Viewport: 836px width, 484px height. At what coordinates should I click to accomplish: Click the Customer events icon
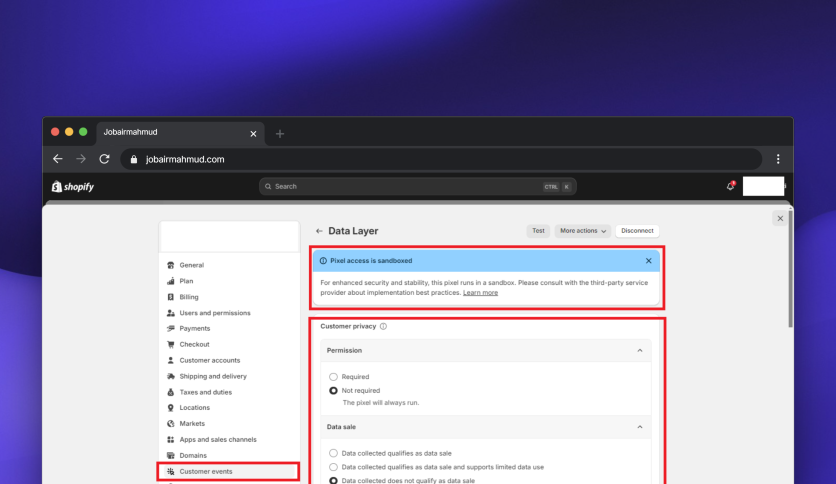tap(171, 471)
